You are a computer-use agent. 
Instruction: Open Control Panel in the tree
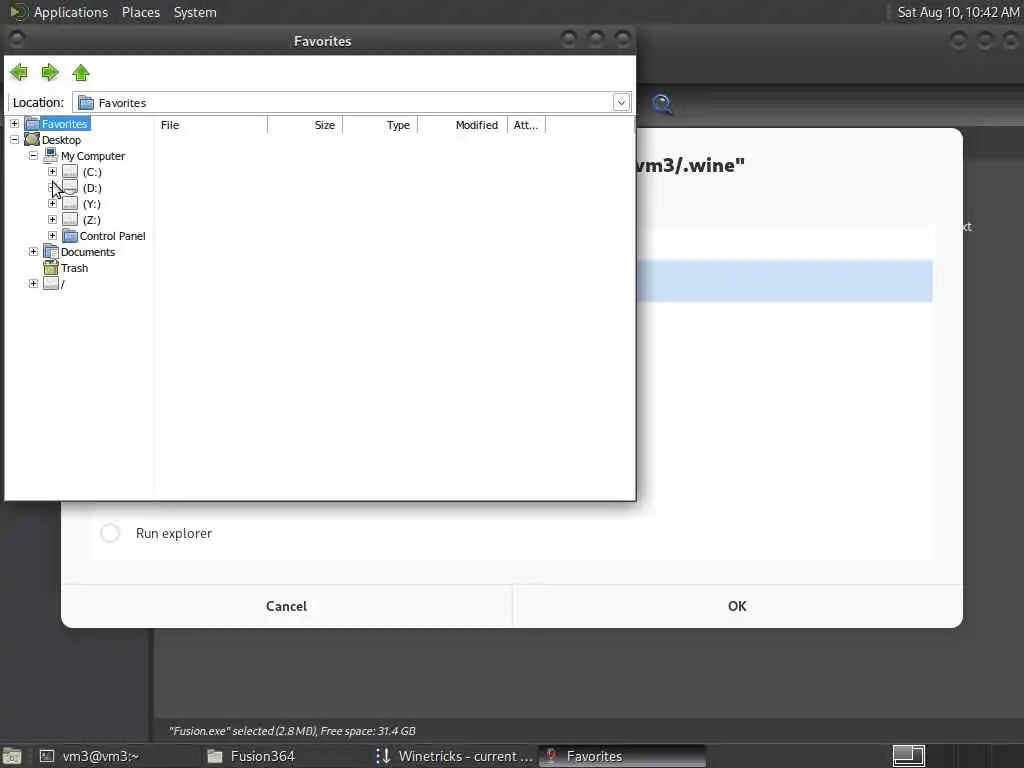click(112, 236)
